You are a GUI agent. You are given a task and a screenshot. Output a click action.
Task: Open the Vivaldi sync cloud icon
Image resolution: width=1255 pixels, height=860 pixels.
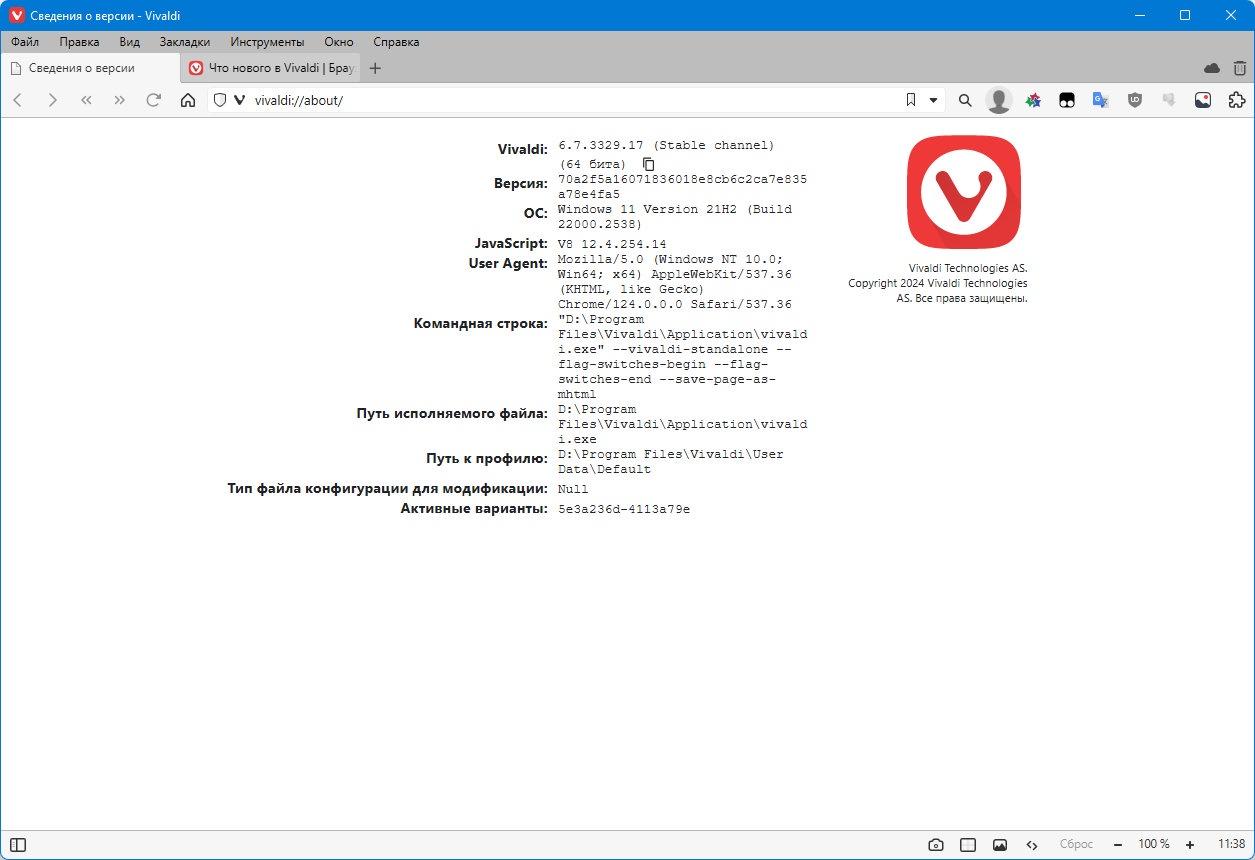1212,68
